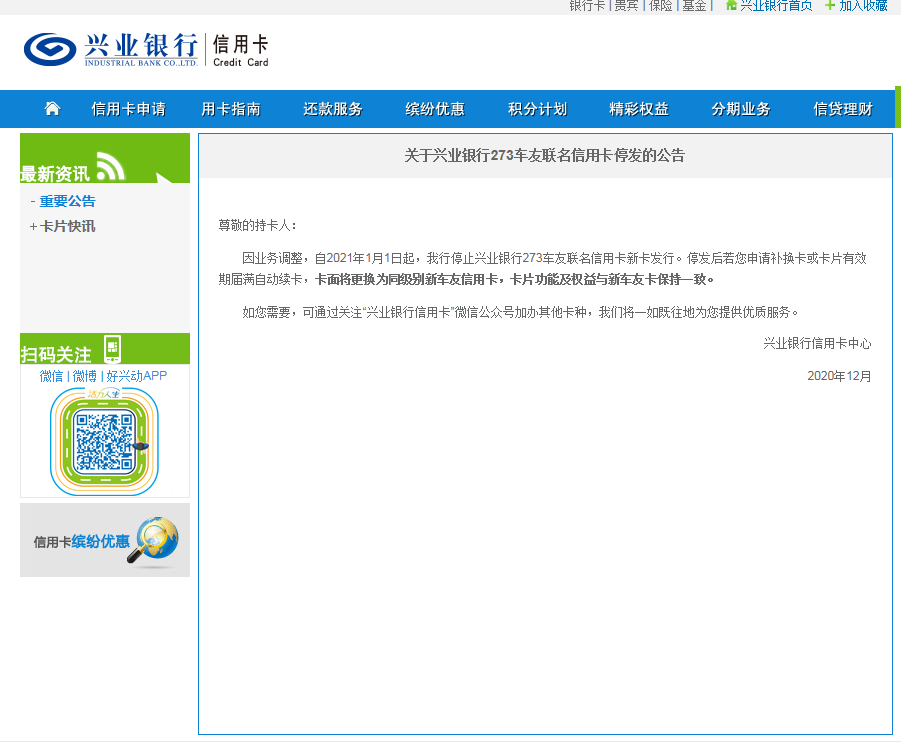Image resolution: width=901 pixels, height=742 pixels.
Task: Click the 最新资讯 sidebar header
Action: [x=105, y=158]
